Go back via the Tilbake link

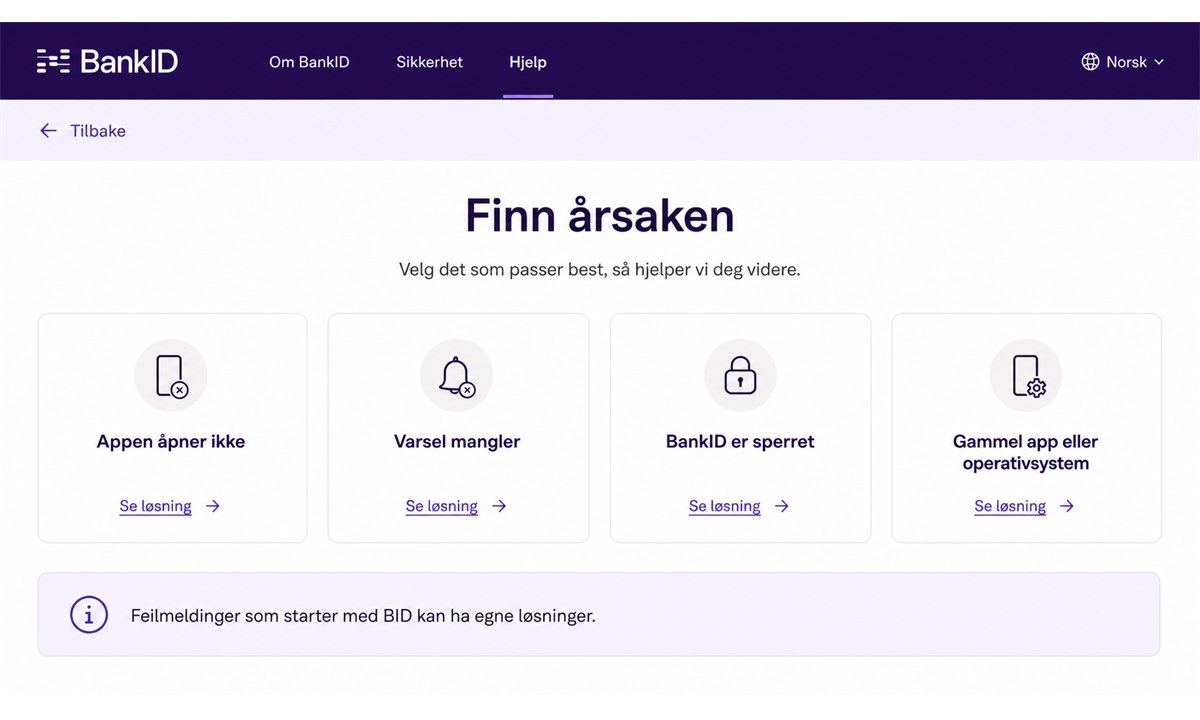(98, 131)
